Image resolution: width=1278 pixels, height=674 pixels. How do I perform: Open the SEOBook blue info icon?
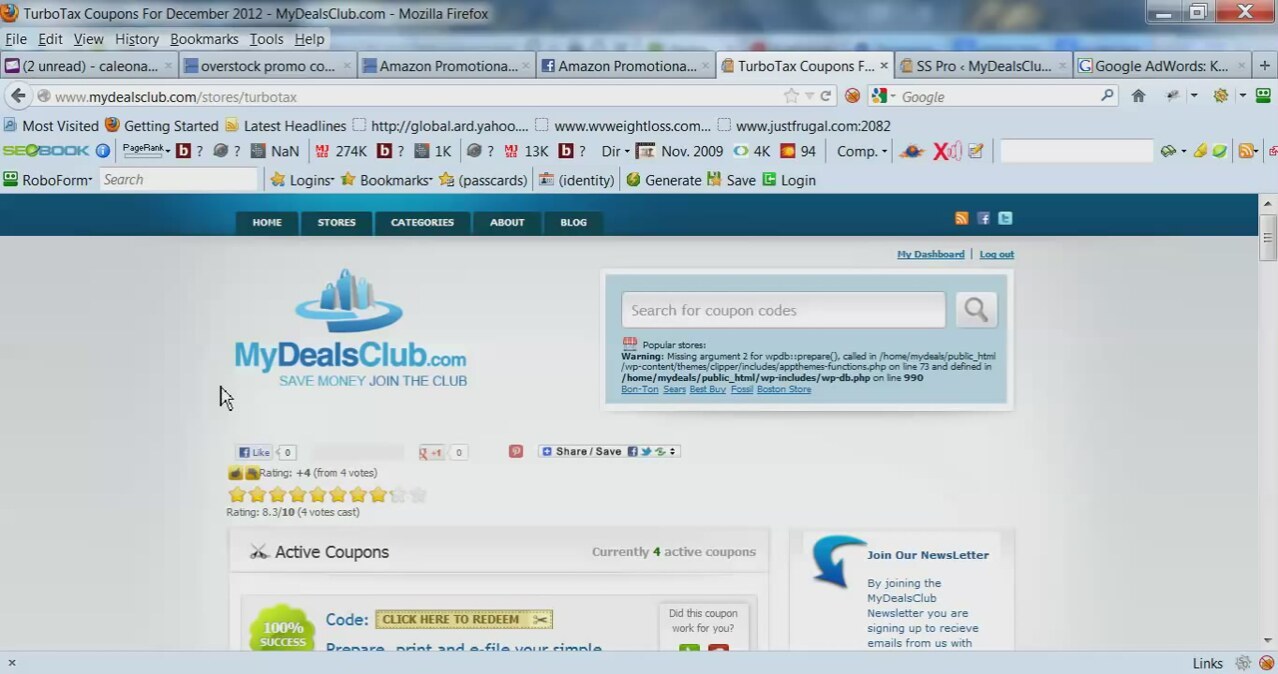click(x=102, y=151)
